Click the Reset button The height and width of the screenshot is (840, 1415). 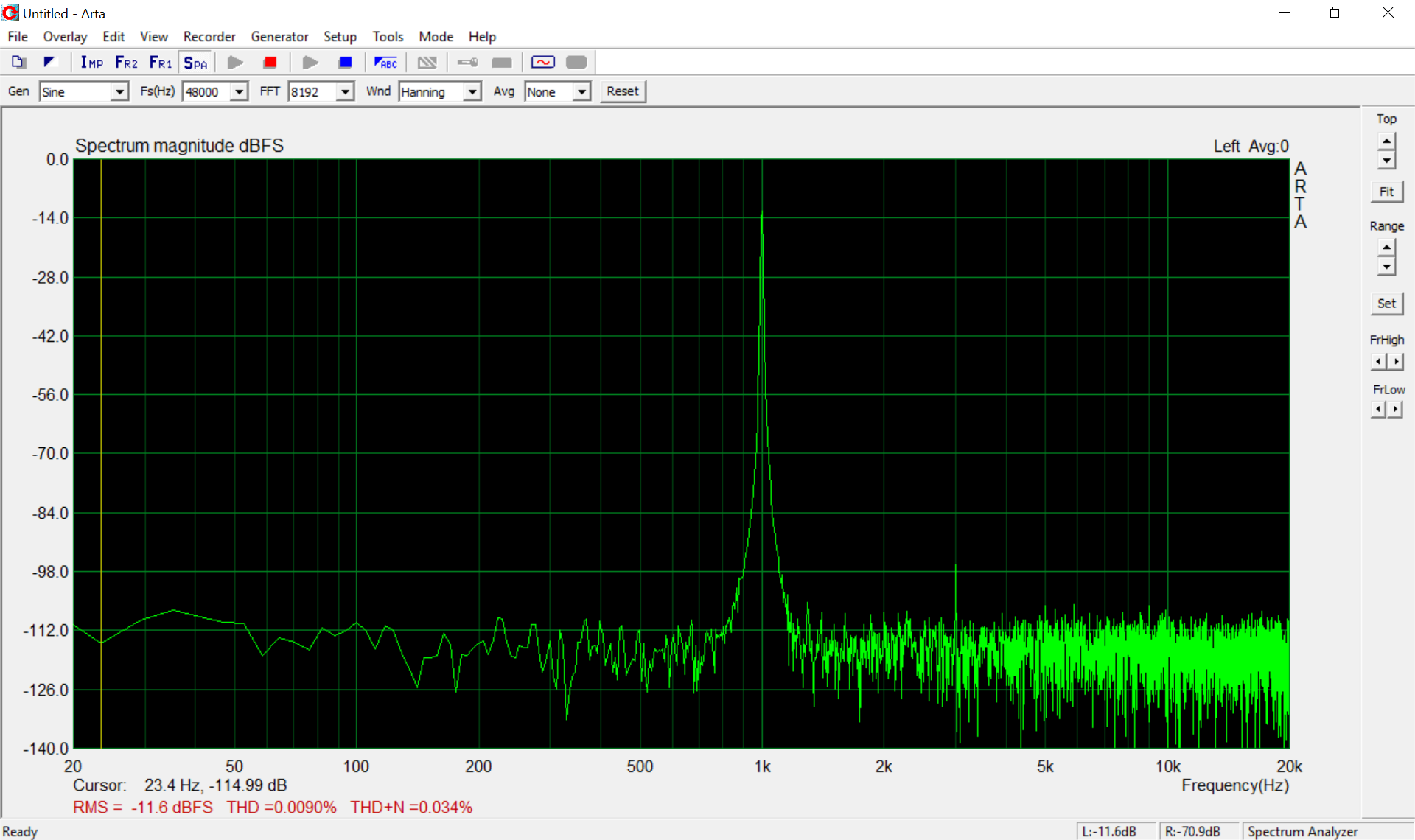(622, 91)
